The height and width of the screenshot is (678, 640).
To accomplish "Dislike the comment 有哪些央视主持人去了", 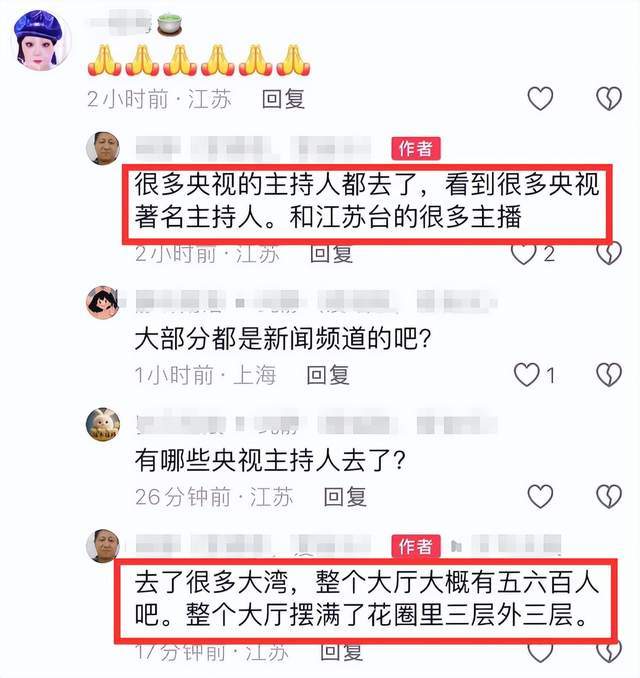I will click(x=609, y=496).
